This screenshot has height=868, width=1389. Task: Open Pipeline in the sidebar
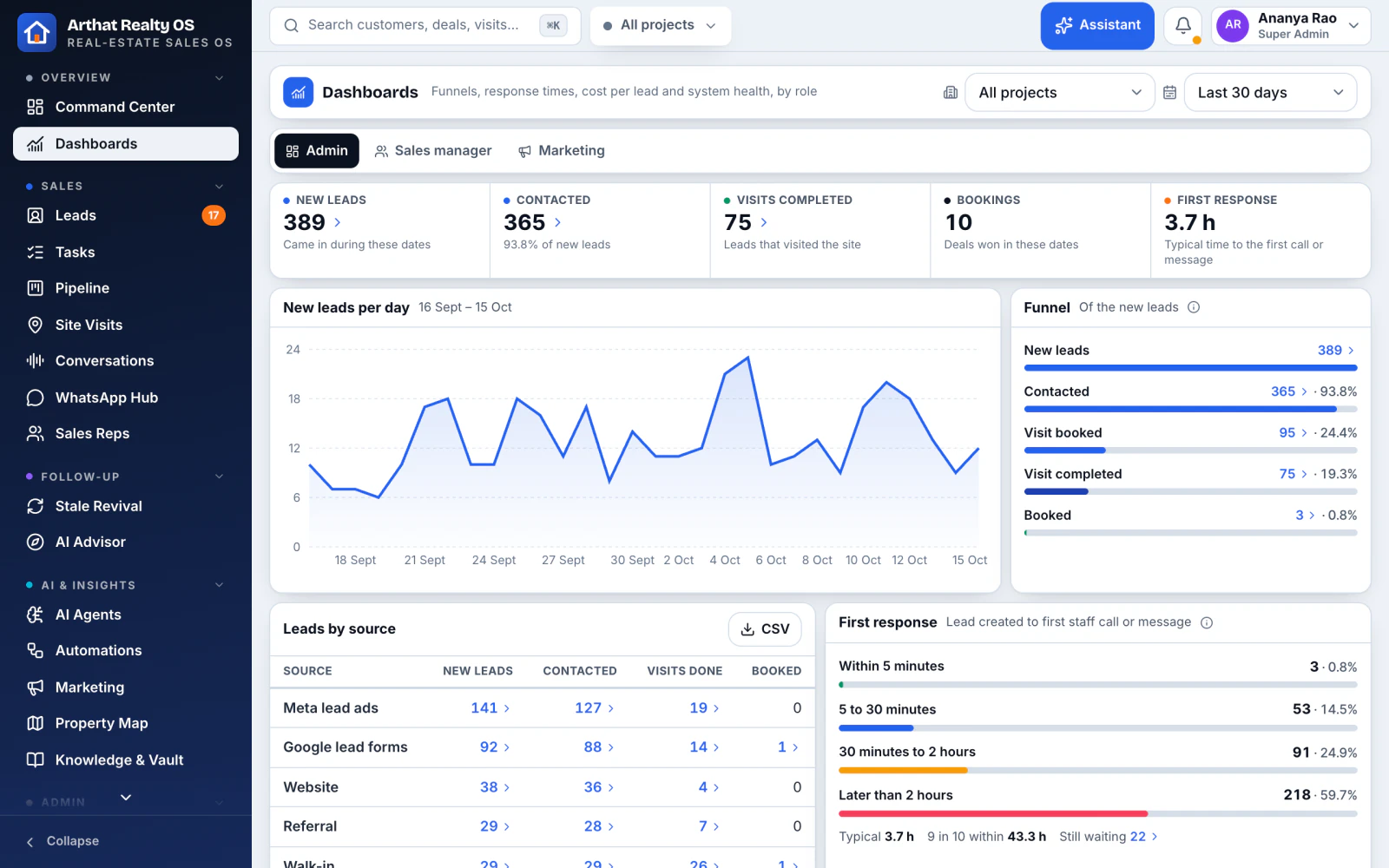click(x=126, y=288)
